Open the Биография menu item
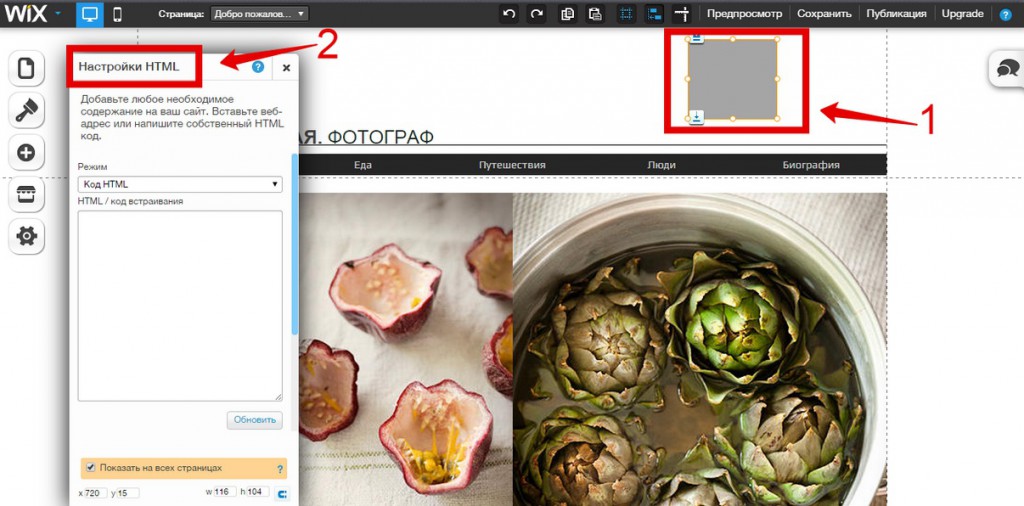1024x506 pixels. [811, 165]
